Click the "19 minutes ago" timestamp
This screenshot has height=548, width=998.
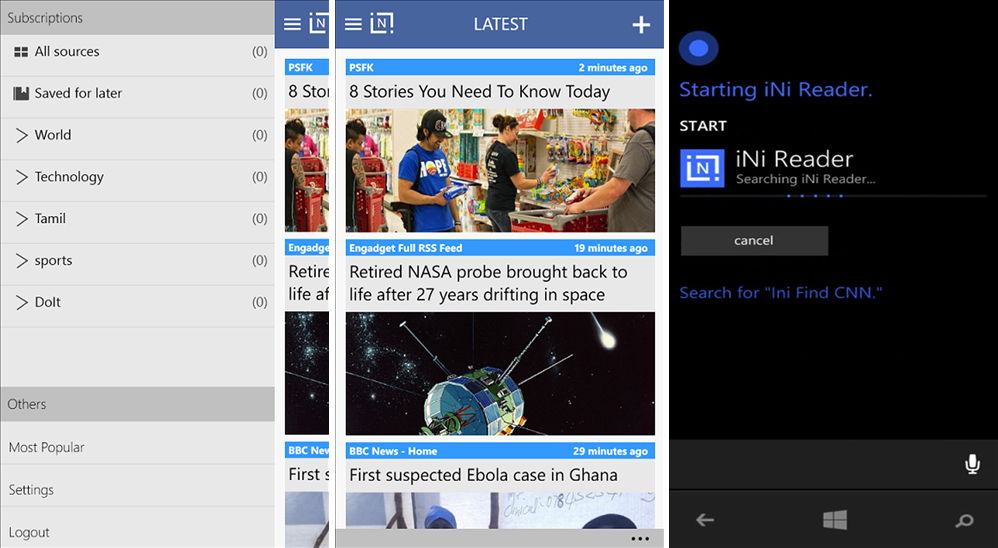tap(610, 248)
